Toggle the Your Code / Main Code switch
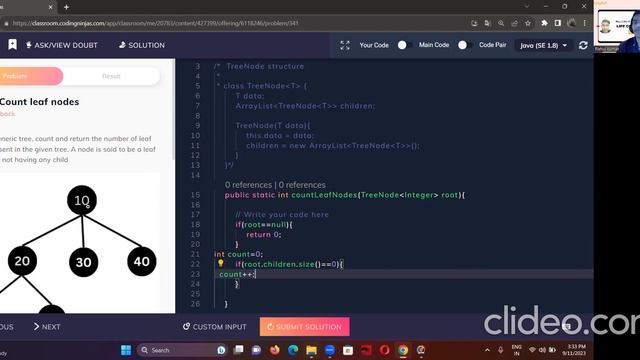This screenshot has height=360, width=640. pos(404,45)
